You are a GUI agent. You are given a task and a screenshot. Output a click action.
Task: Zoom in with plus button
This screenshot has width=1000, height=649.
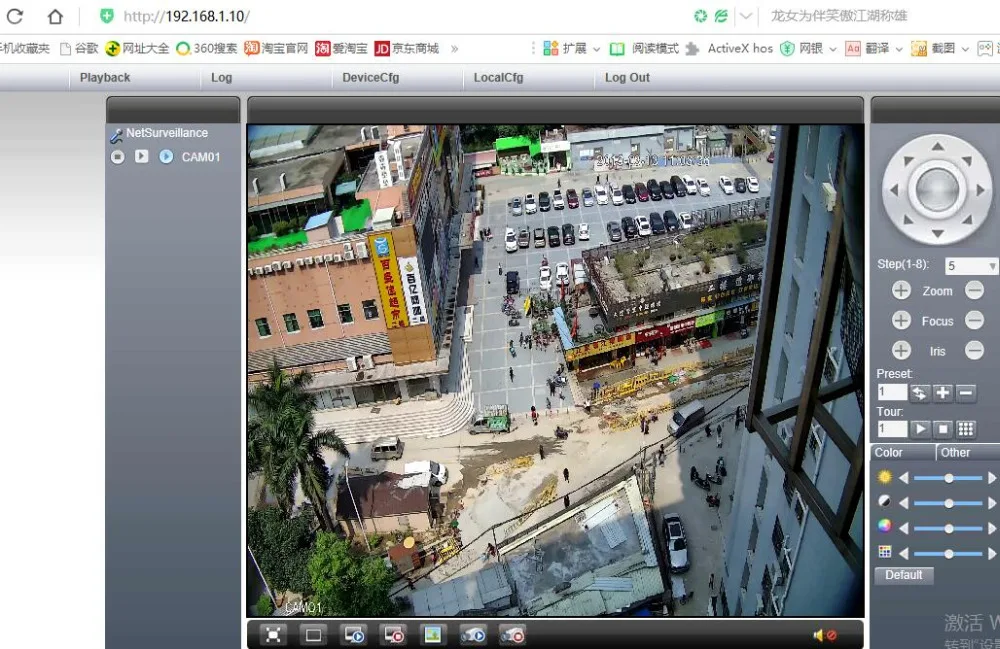(x=901, y=291)
